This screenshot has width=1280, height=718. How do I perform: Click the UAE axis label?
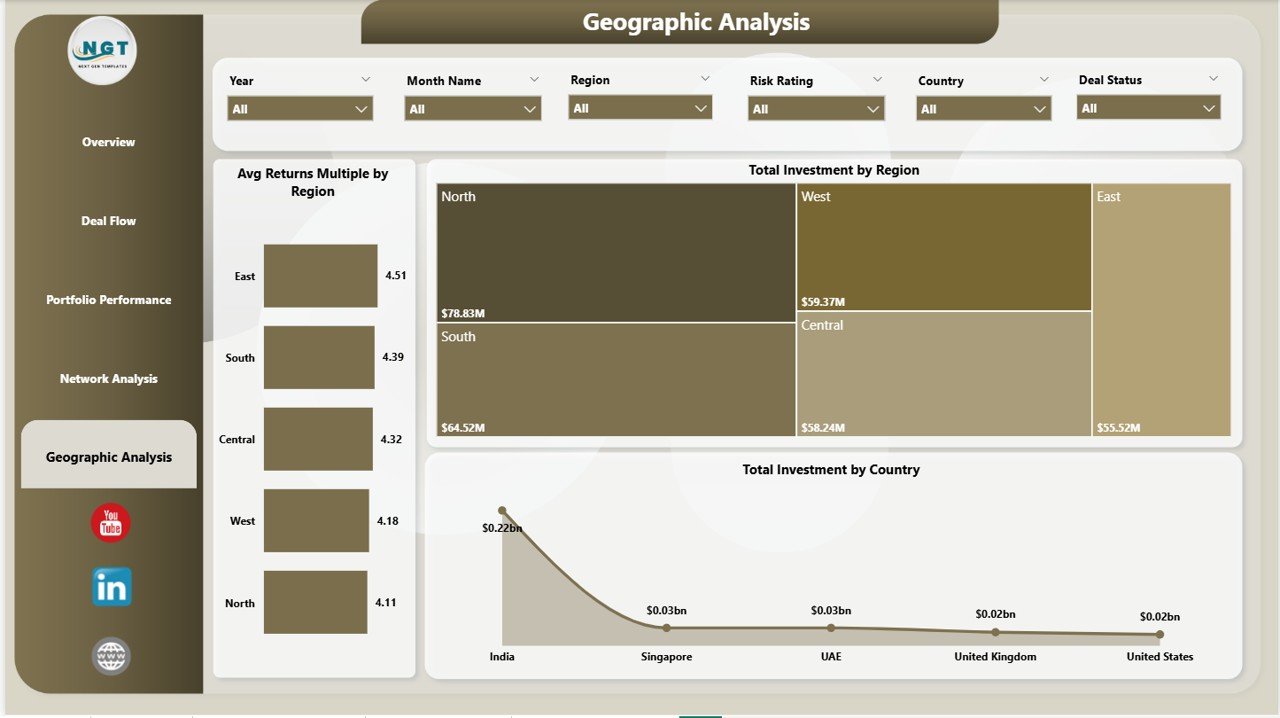click(831, 657)
